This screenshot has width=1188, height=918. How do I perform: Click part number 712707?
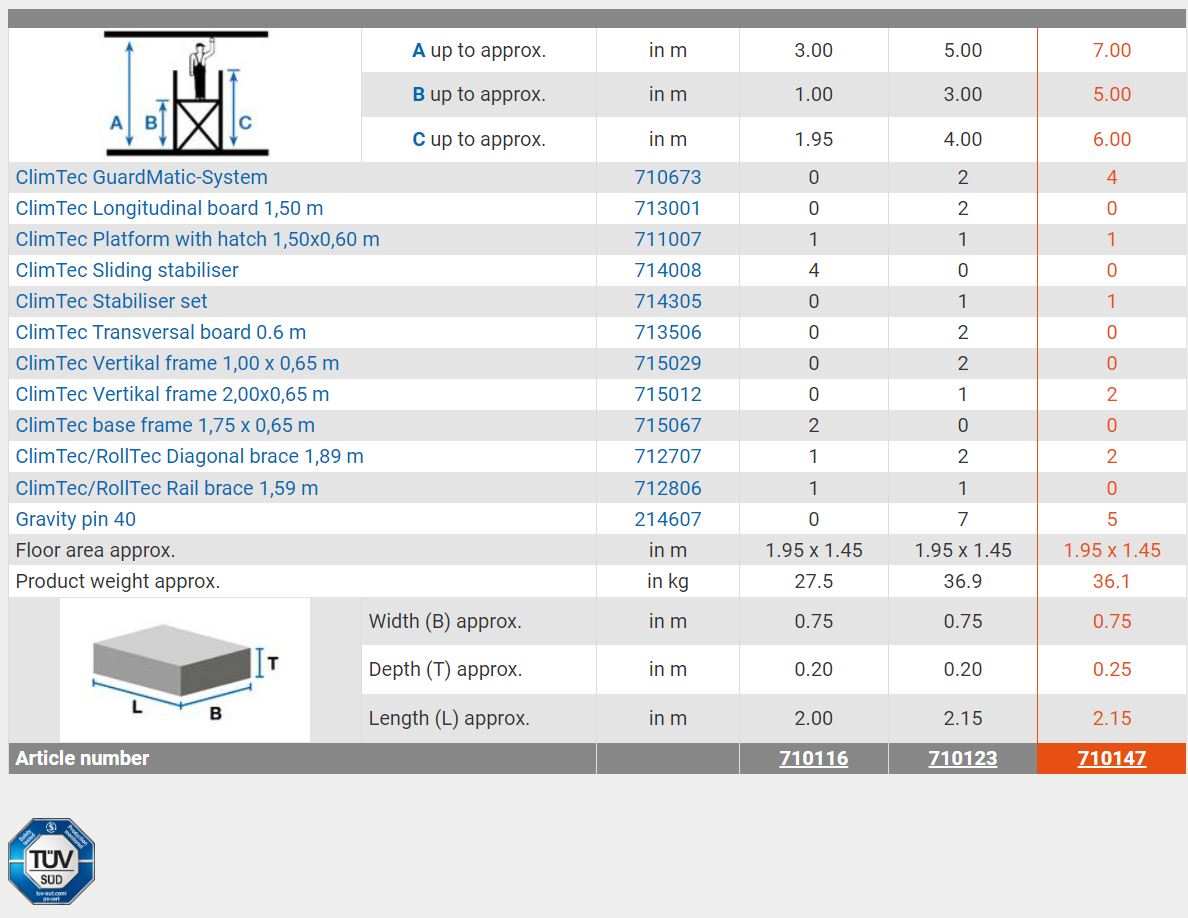(x=667, y=457)
